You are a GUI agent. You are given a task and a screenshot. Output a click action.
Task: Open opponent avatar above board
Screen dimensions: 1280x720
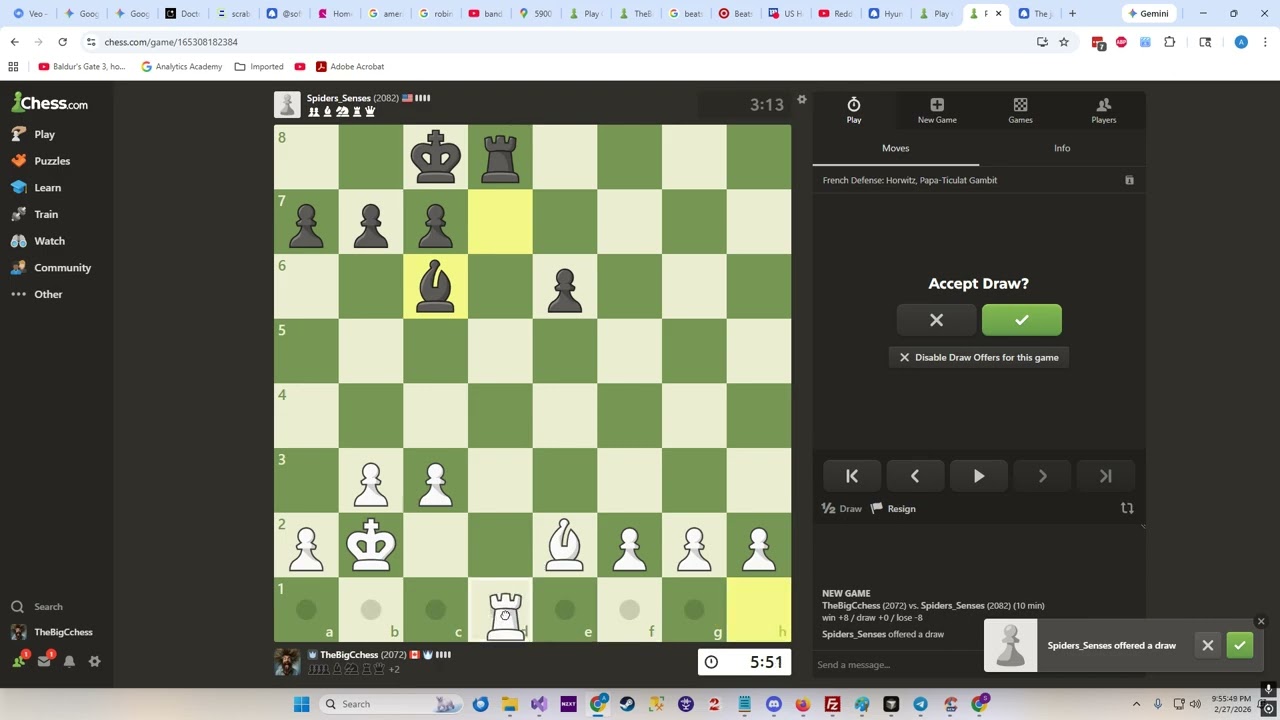(287, 104)
